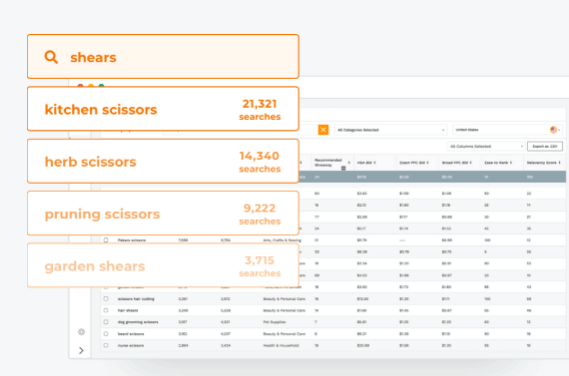Pick the 'pruning scissors' suggestion card
The width and height of the screenshot is (569, 376).
(x=163, y=213)
